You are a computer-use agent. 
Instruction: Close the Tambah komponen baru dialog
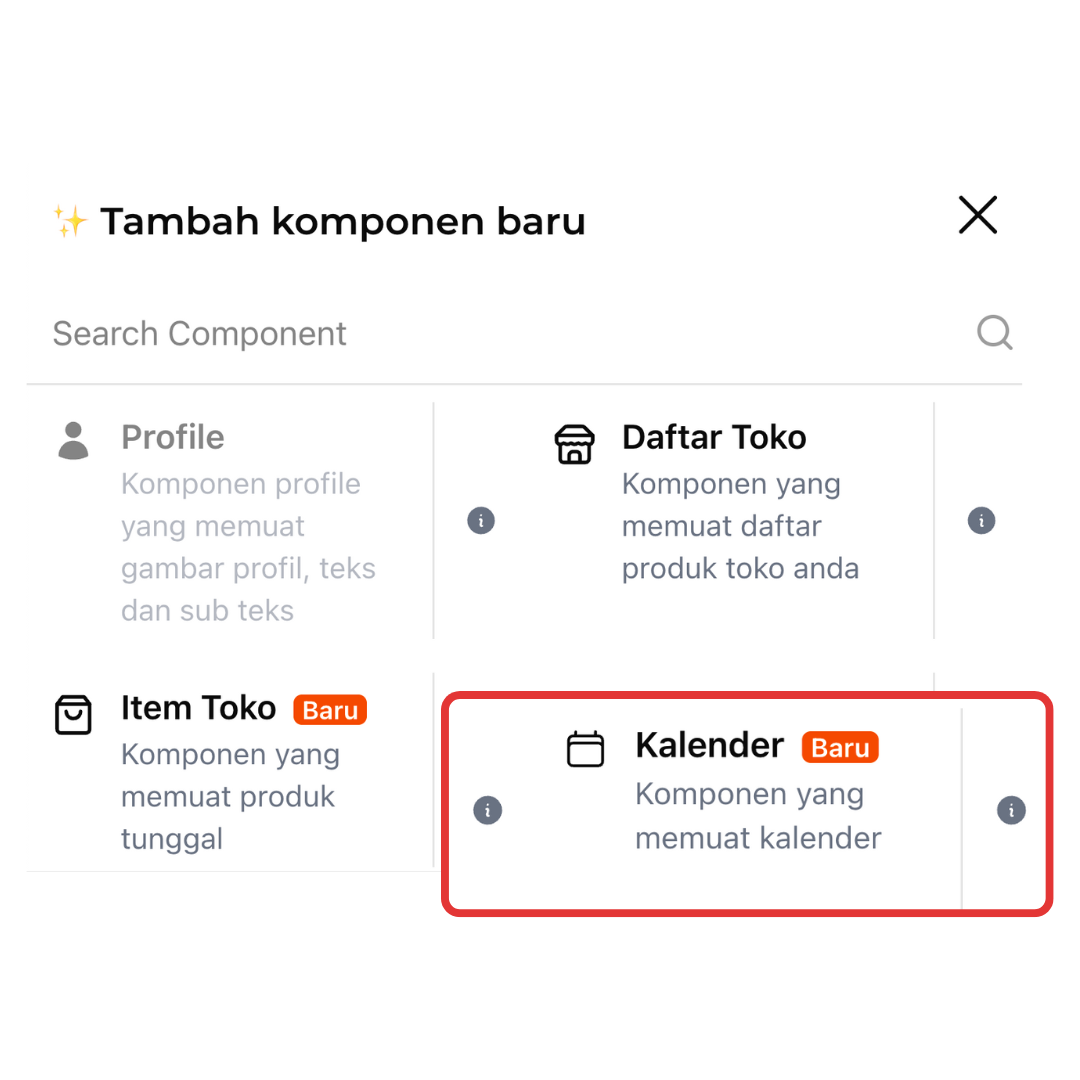[x=977, y=215]
